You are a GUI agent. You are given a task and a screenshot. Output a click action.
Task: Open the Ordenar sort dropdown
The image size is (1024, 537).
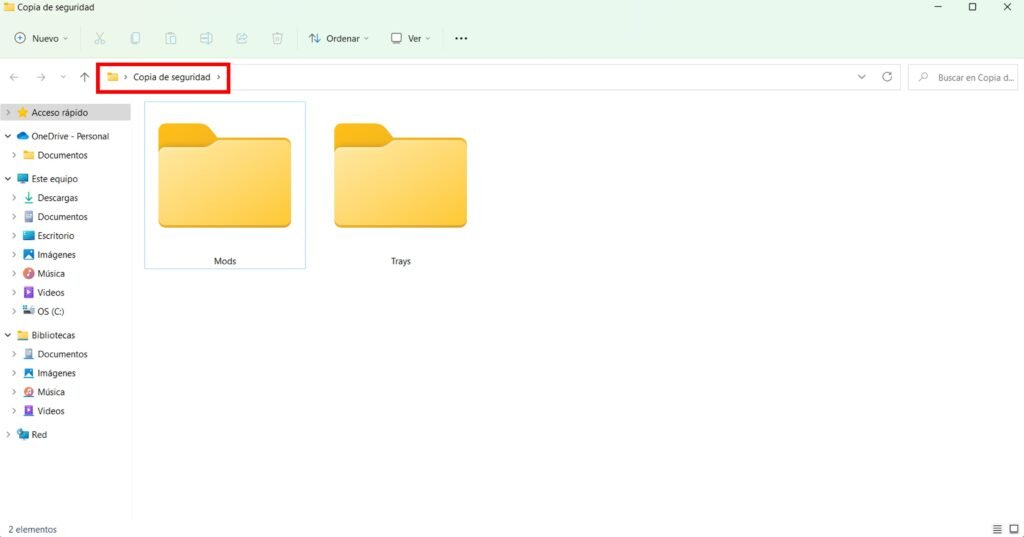(x=339, y=38)
